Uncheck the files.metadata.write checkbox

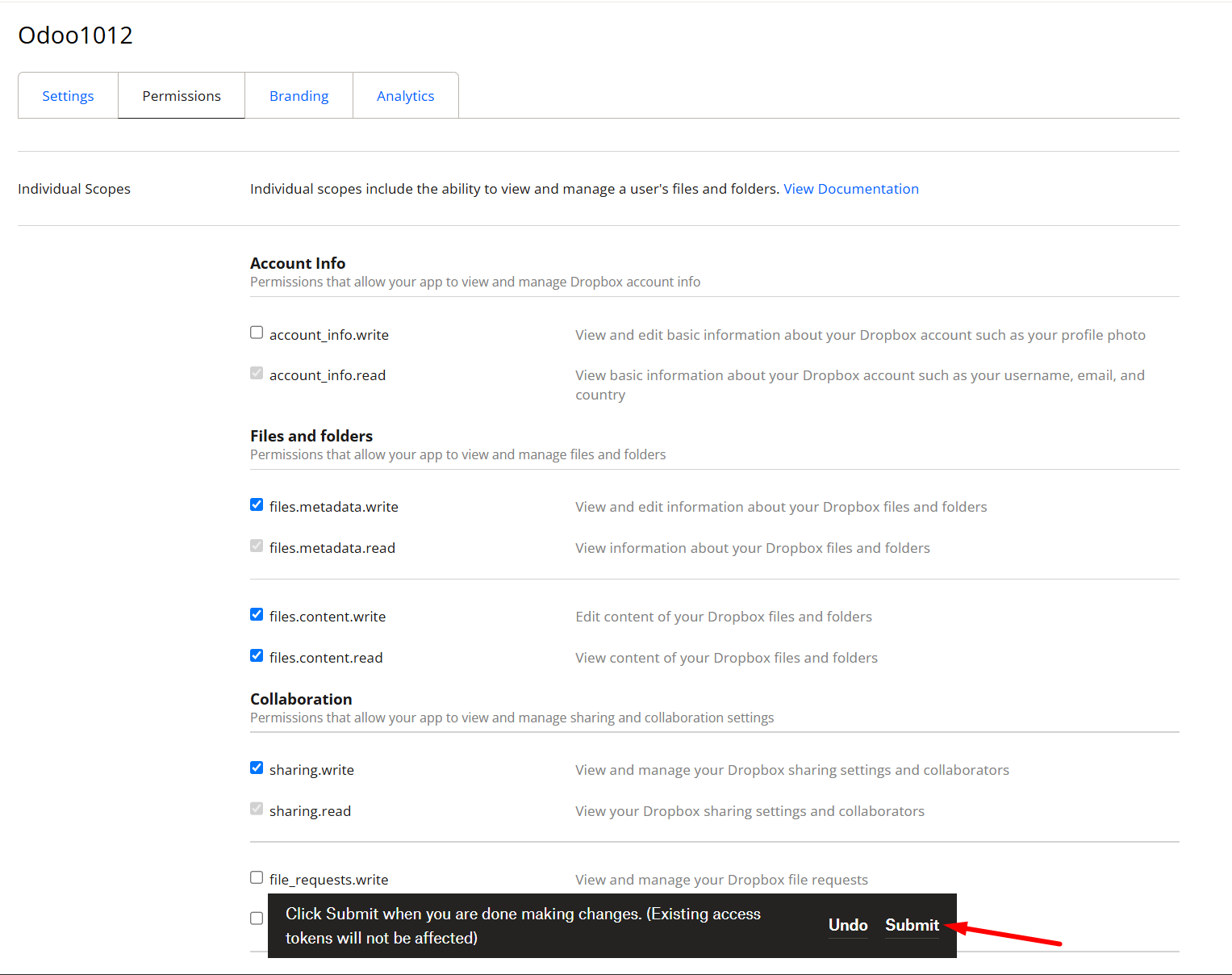point(257,504)
